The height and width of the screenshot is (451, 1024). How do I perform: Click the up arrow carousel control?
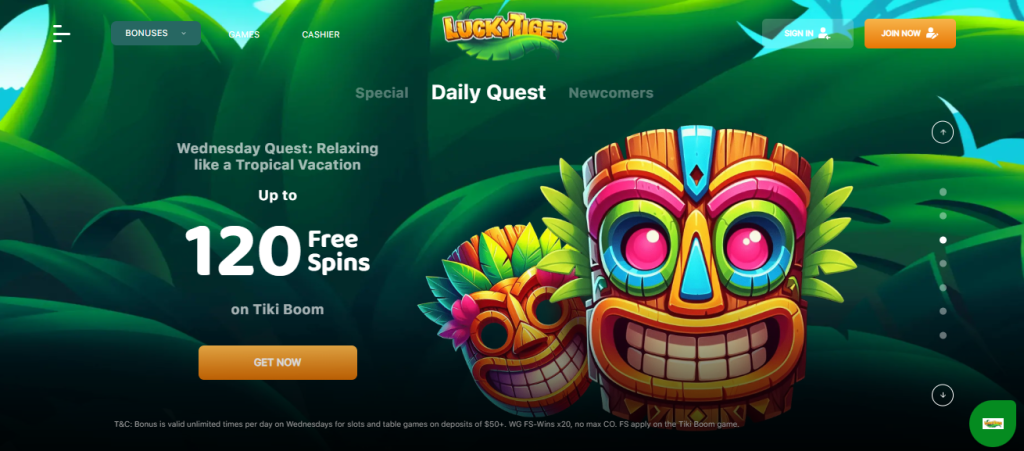[x=942, y=132]
